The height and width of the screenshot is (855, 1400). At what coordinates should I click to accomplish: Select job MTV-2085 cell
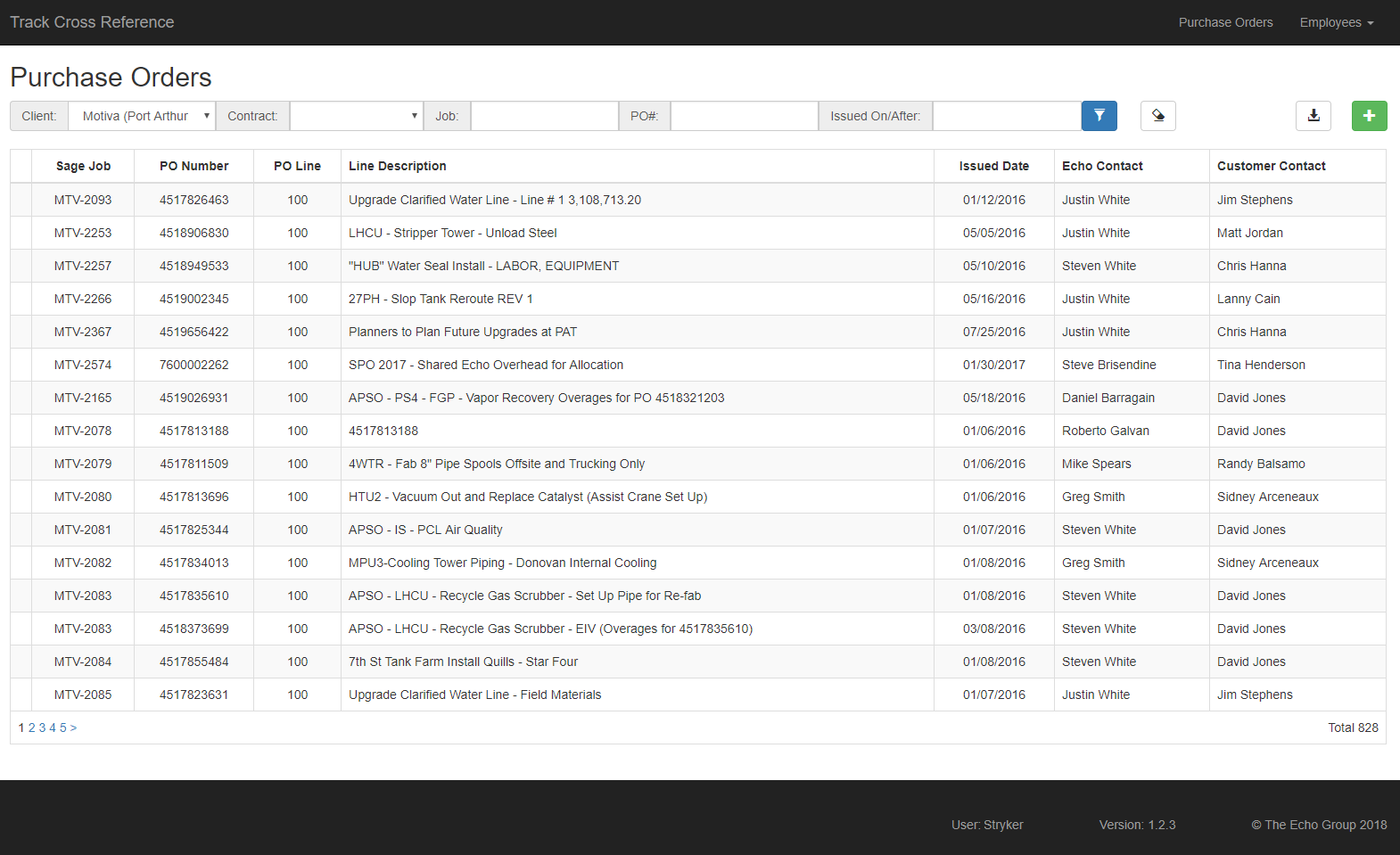coord(83,695)
